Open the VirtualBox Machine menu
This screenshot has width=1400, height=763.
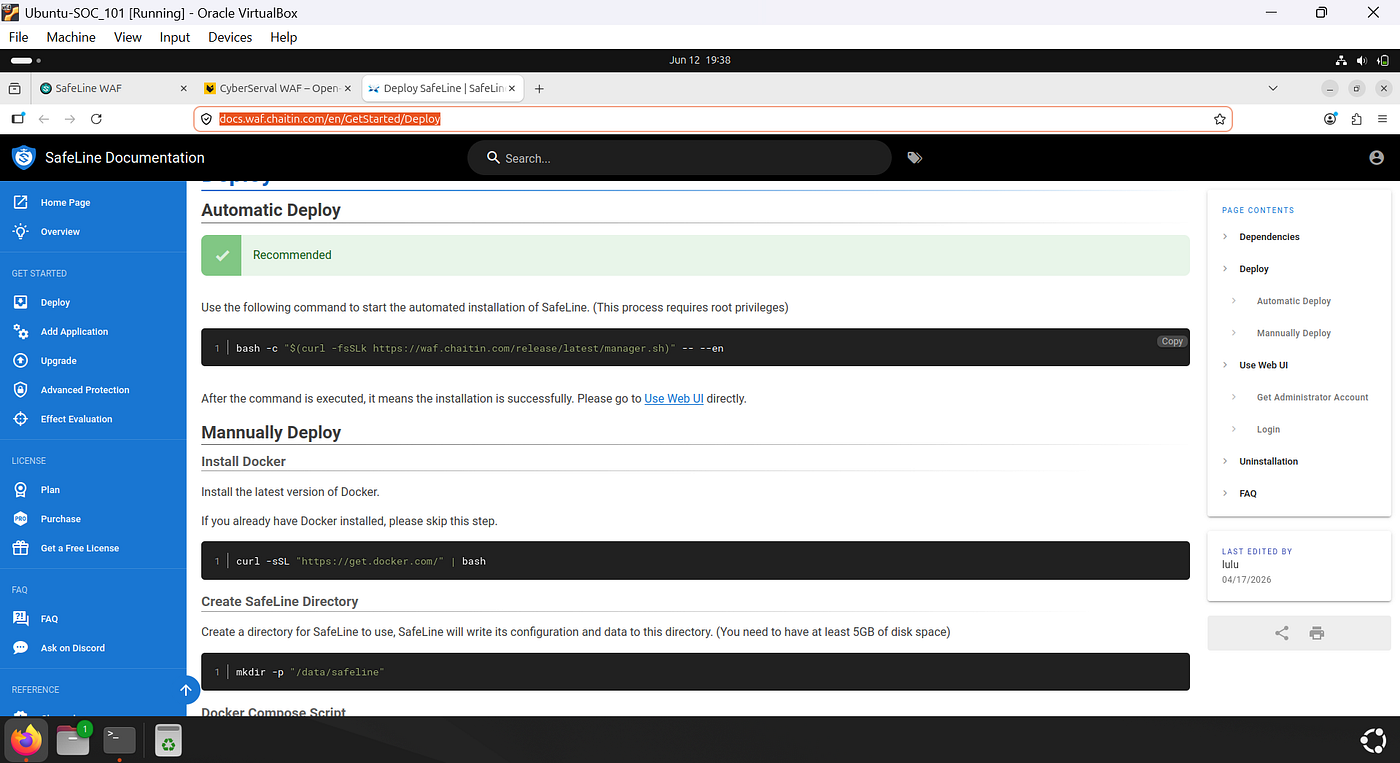[71, 37]
